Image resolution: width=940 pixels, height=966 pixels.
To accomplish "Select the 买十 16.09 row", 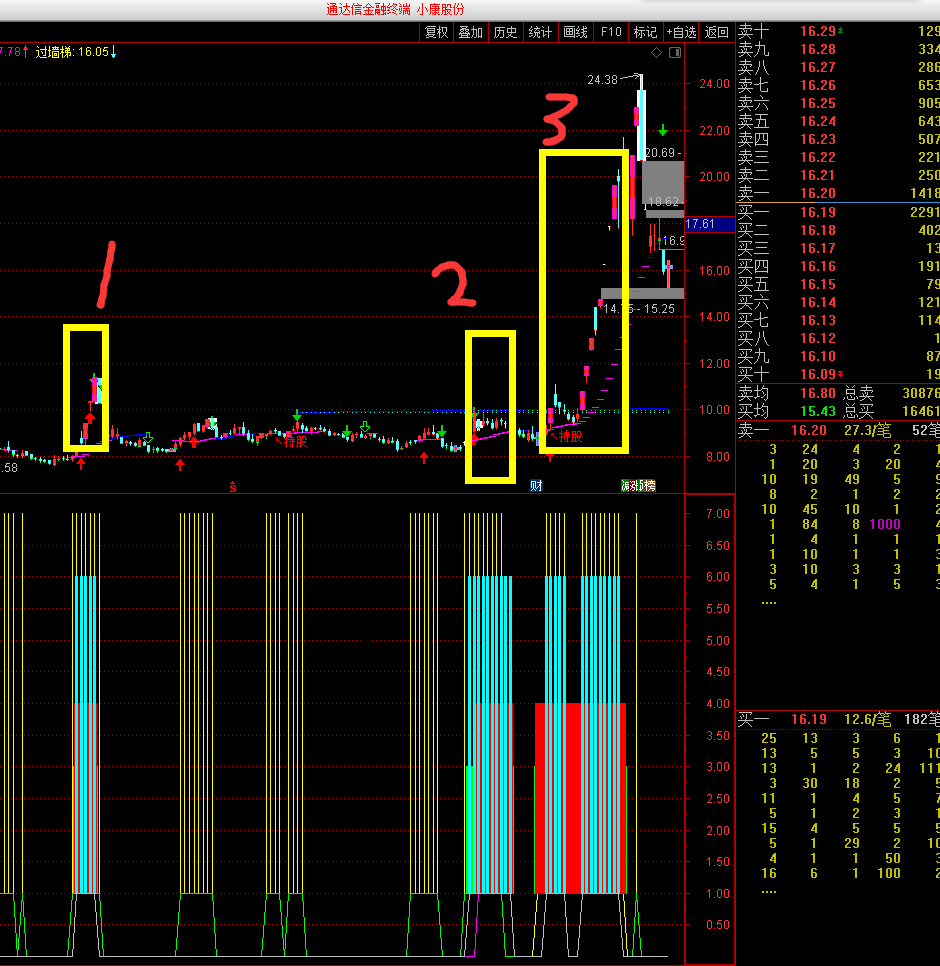I will (838, 374).
